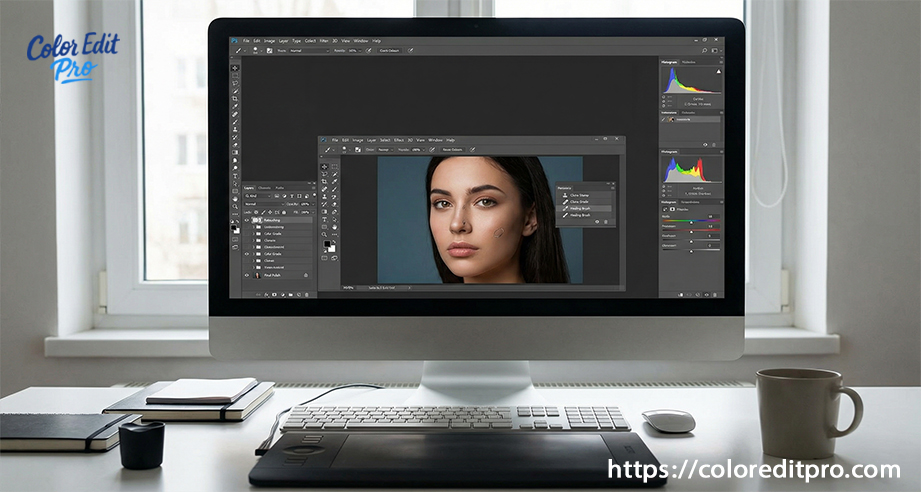
Task: Click zoom percentage field in front window status bar
Action: tap(347, 288)
